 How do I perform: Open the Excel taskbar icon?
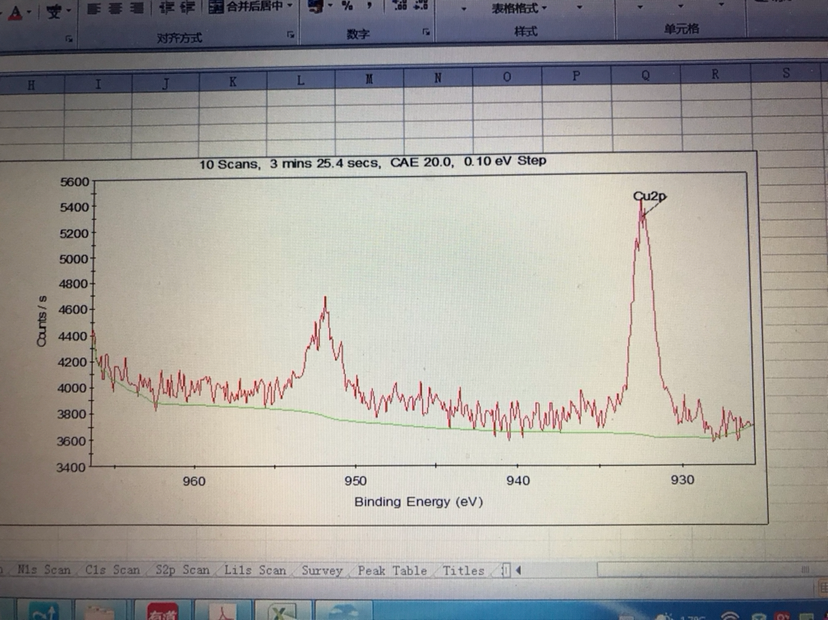click(x=283, y=610)
